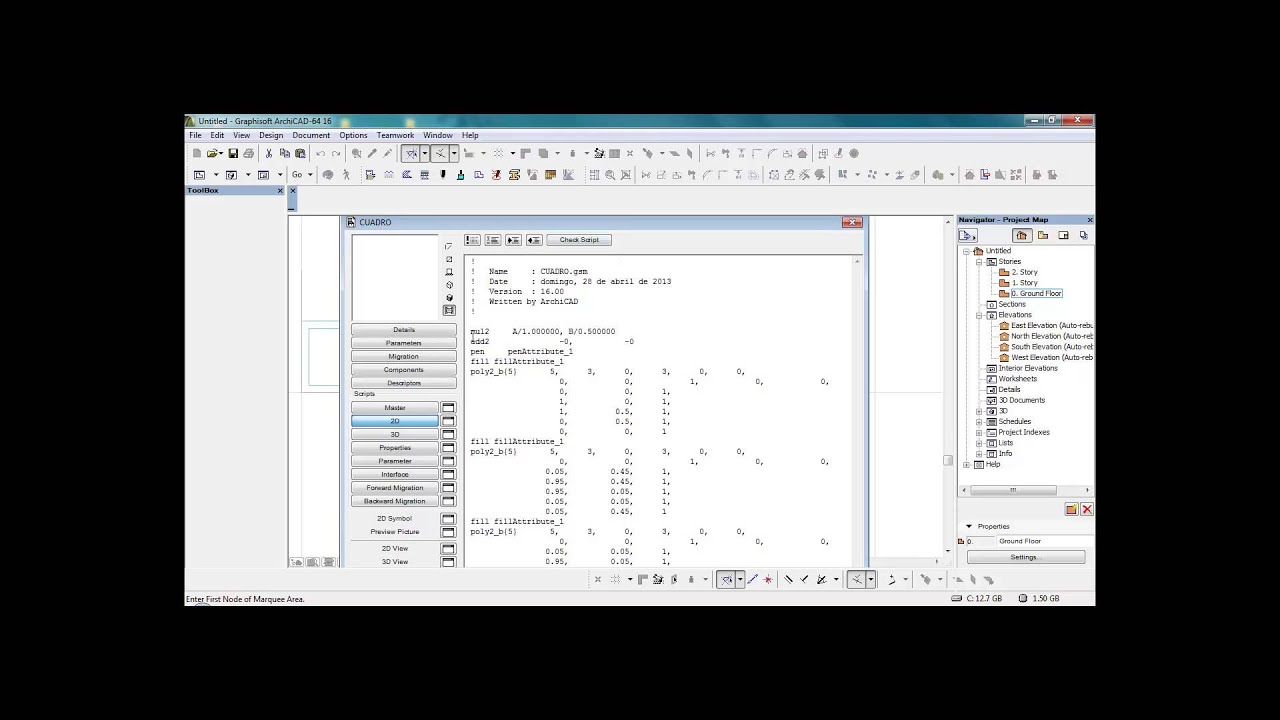The height and width of the screenshot is (720, 1280).
Task: Click the new item icon in Navigator bottom
Action: (x=1071, y=509)
